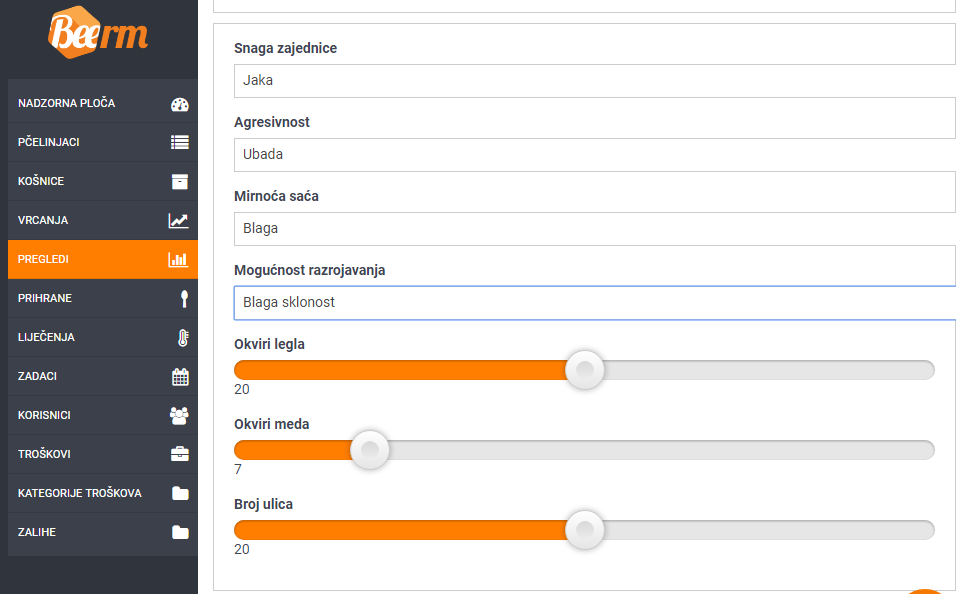Click the Prihrane spoon icon
Viewport: 956px width, 594px height.
(184, 299)
